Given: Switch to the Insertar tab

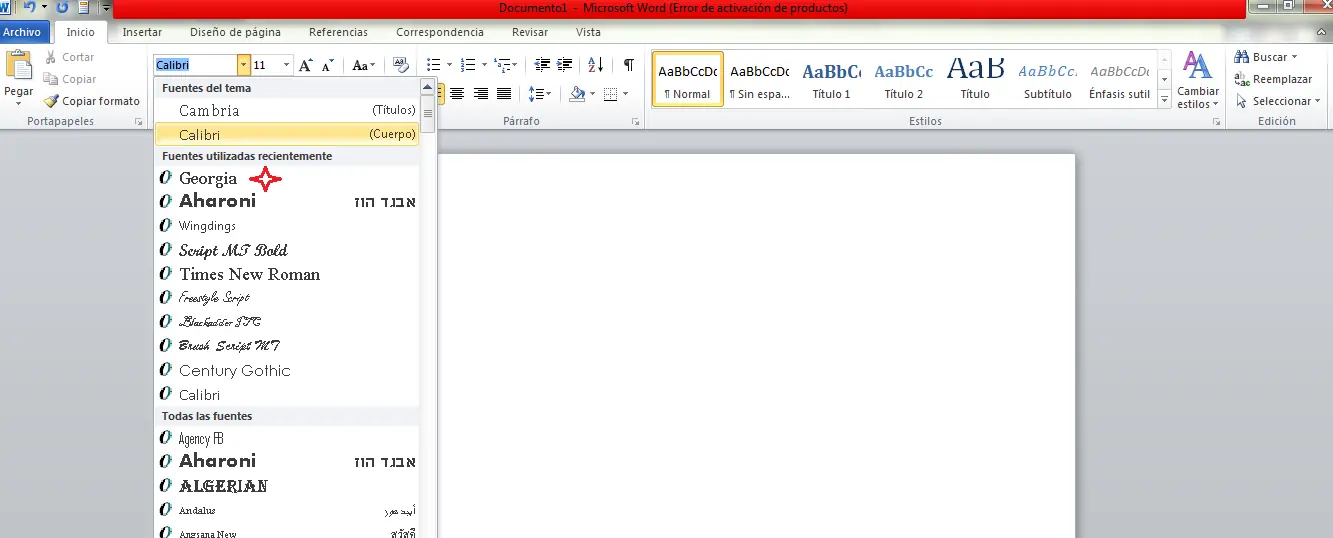Looking at the screenshot, I should (142, 32).
